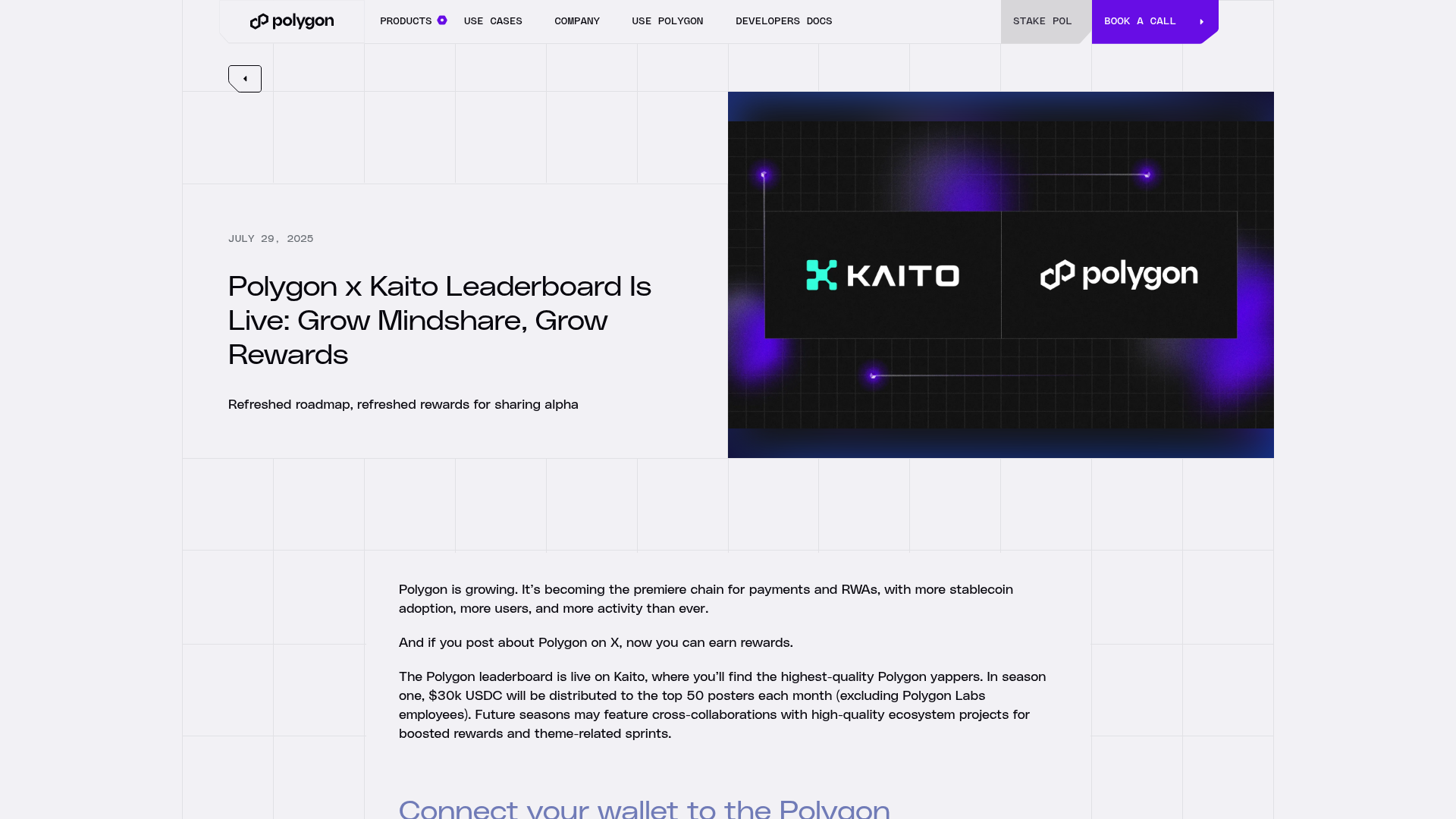Open the Company menu
1456x819 pixels.
[577, 21]
